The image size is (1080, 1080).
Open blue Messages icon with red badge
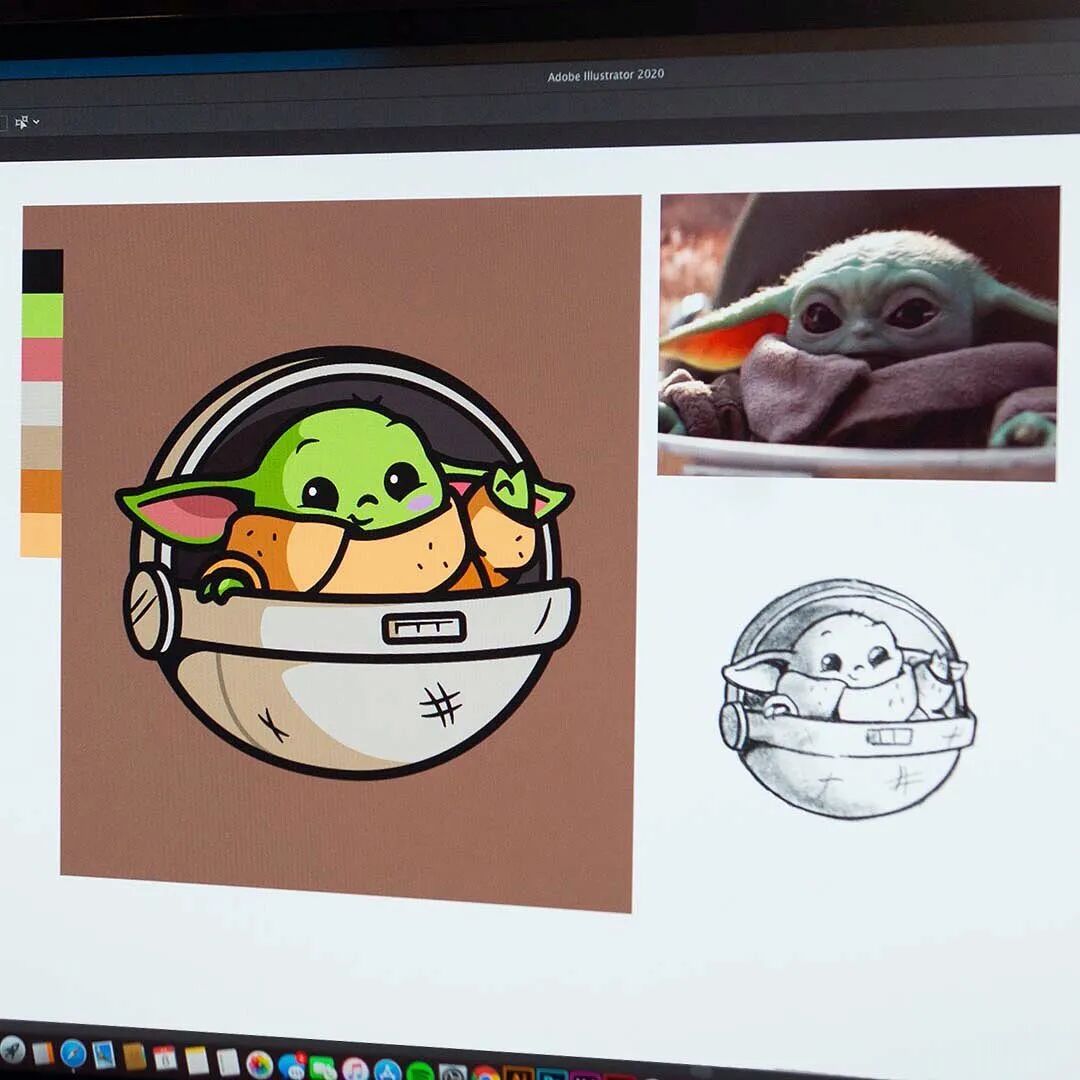point(291,1066)
